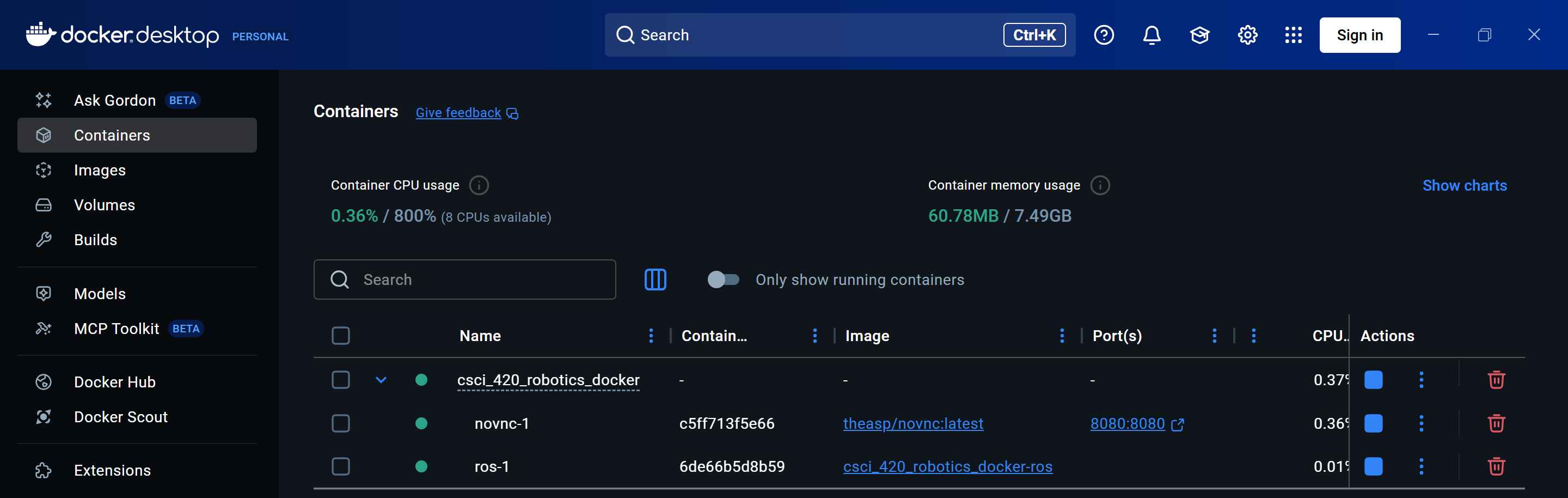Select all containers header checkbox
This screenshot has height=498, width=1568.
tap(340, 336)
